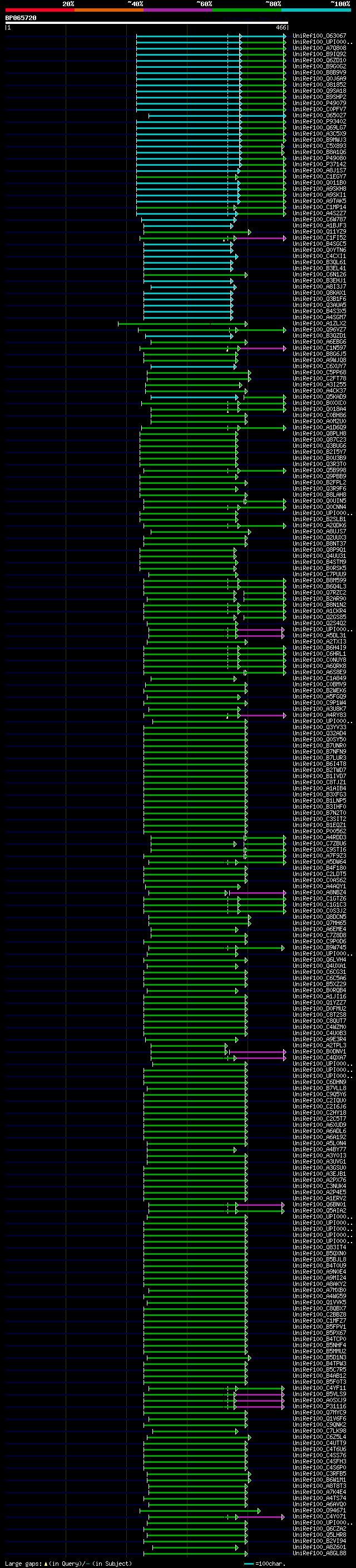Viewport: 356px width, 1568px height.
Task: Select label UniRef100_B9SHP2
Action: coord(319,97)
